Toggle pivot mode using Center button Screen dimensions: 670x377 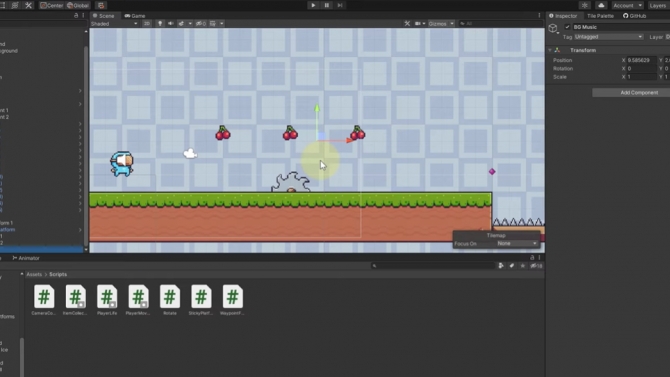click(x=52, y=6)
